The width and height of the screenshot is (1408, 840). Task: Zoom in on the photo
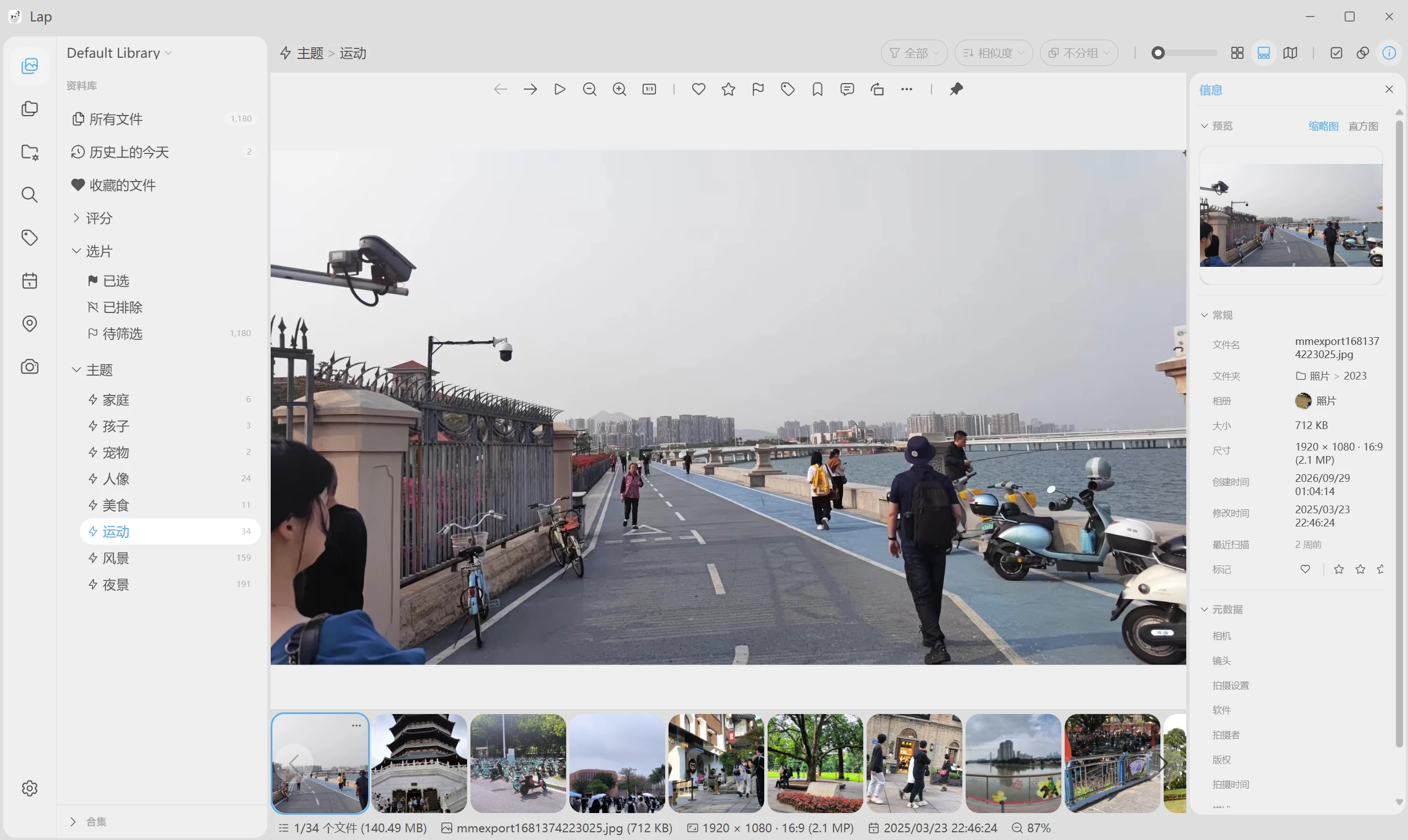point(620,90)
